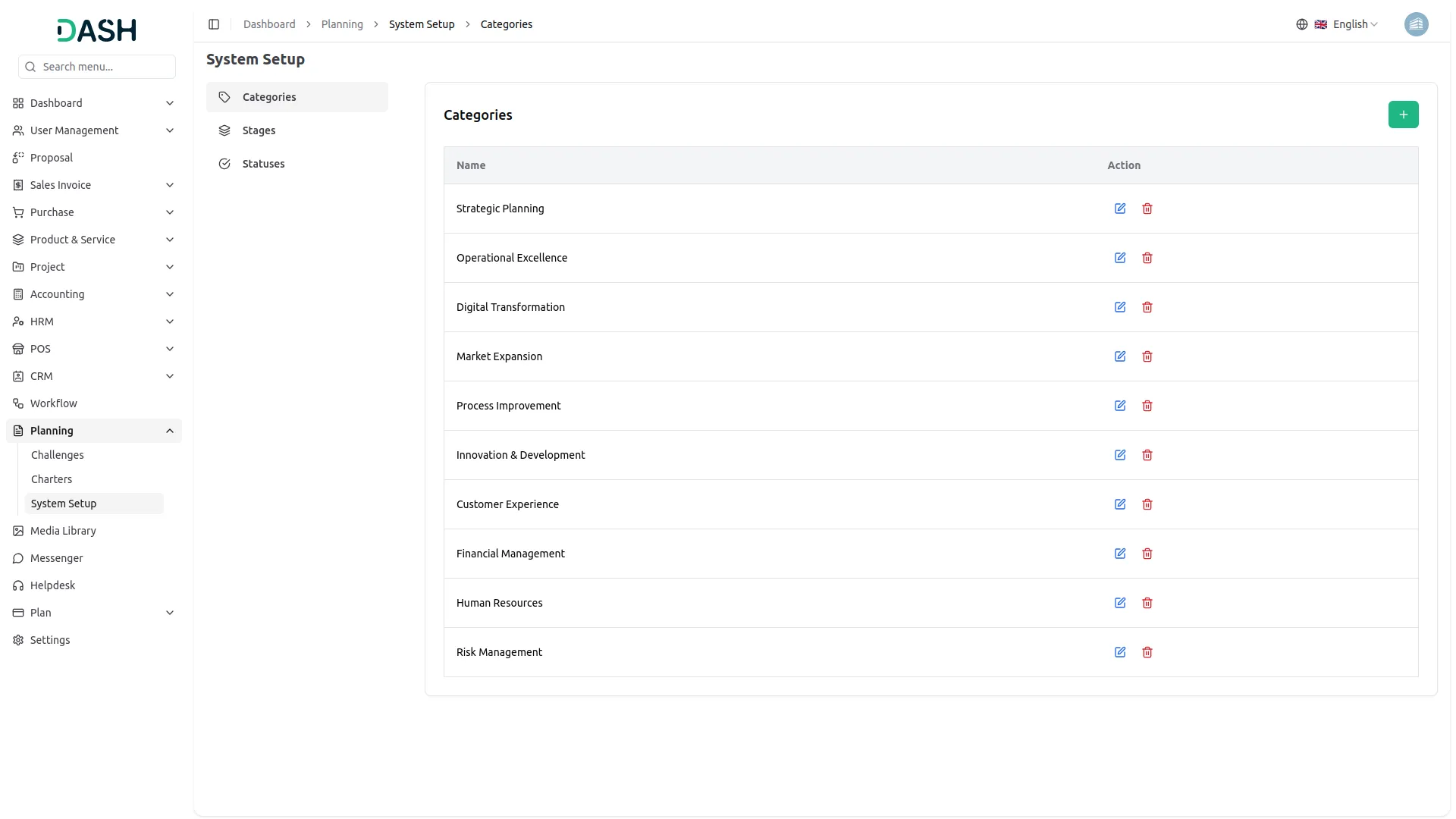This screenshot has width=1456, height=819.
Task: Add a new category with plus button
Action: 1403,115
